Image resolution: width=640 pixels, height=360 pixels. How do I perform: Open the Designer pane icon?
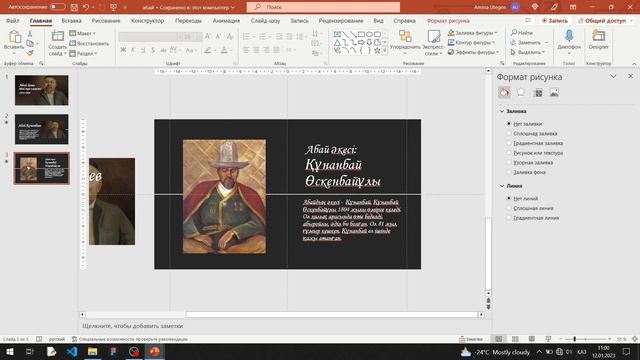click(x=598, y=36)
